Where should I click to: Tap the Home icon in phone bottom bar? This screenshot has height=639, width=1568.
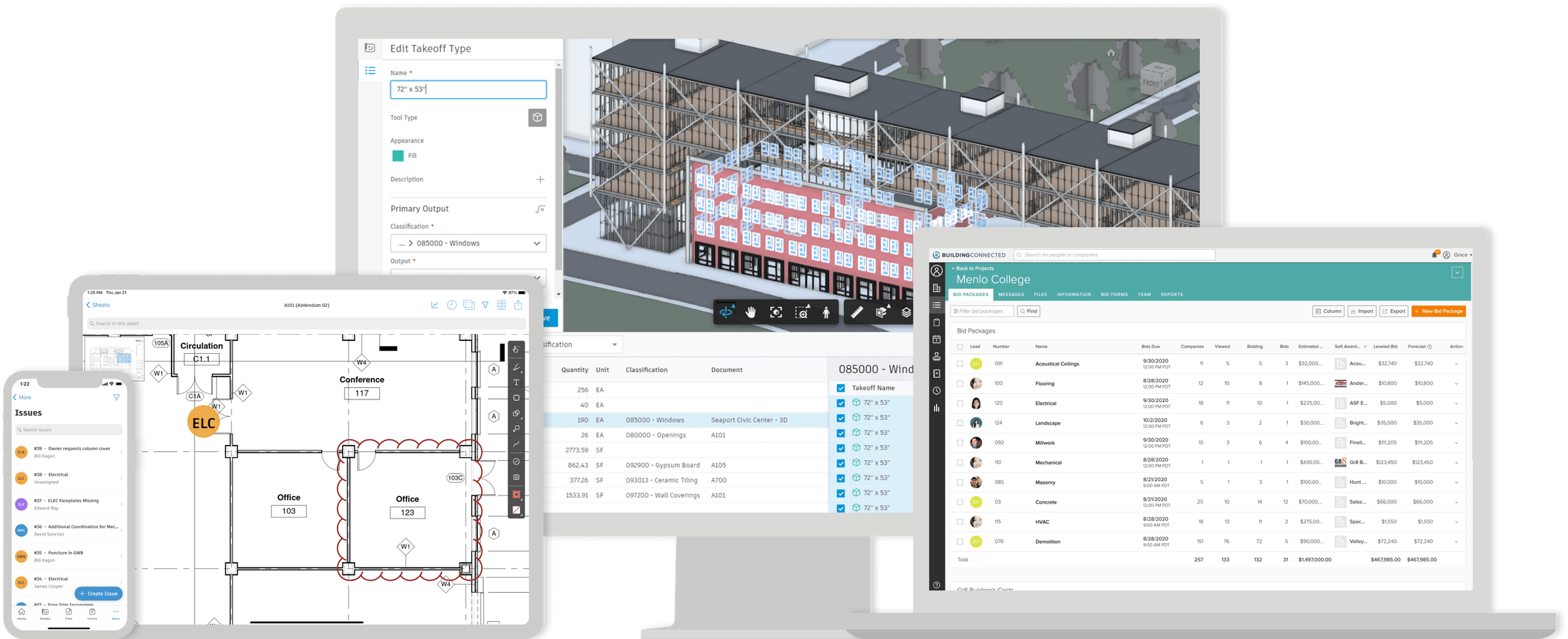point(22,614)
